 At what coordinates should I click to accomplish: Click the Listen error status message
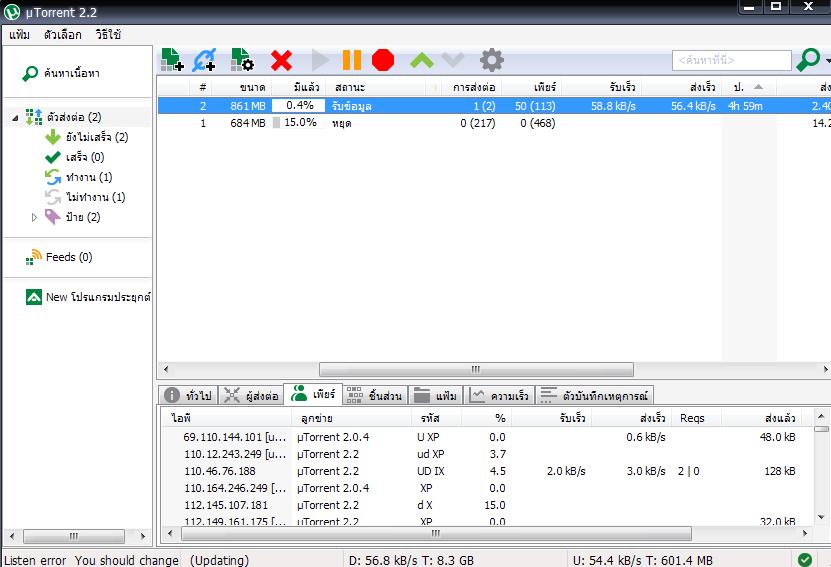pyautogui.click(x=91, y=560)
